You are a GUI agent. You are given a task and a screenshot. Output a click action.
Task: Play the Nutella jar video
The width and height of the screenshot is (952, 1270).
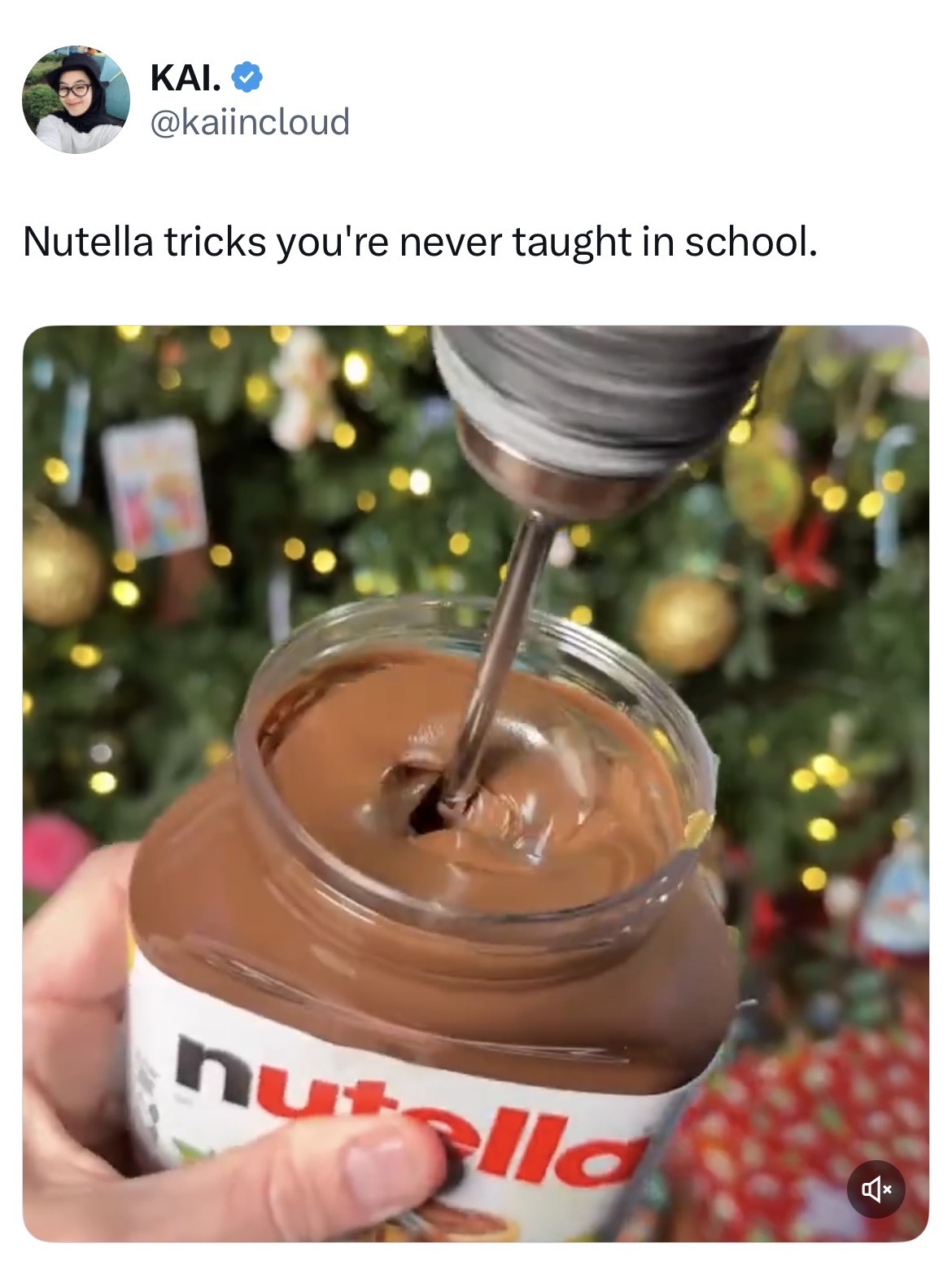475,784
